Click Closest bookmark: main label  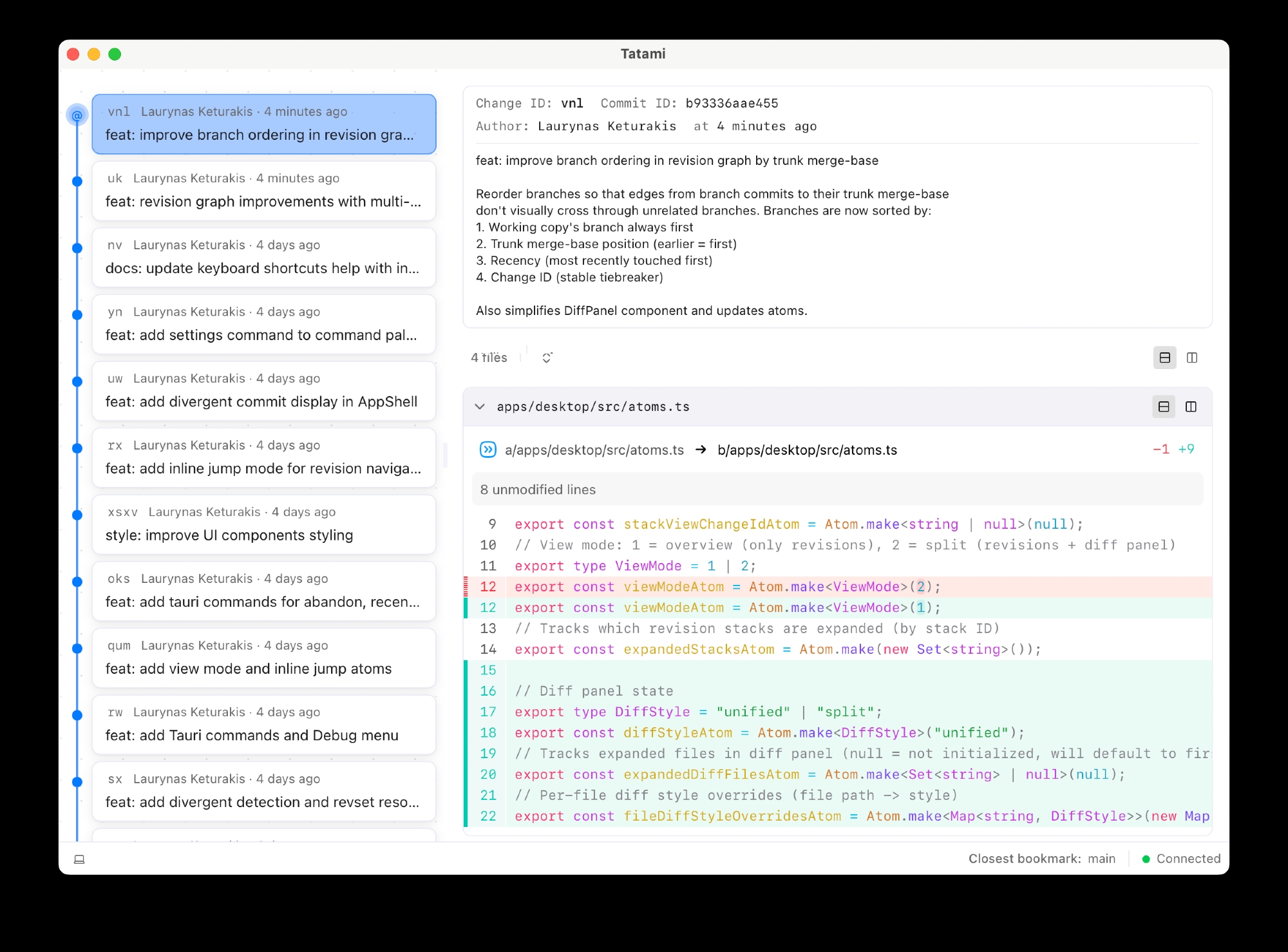point(1041,859)
